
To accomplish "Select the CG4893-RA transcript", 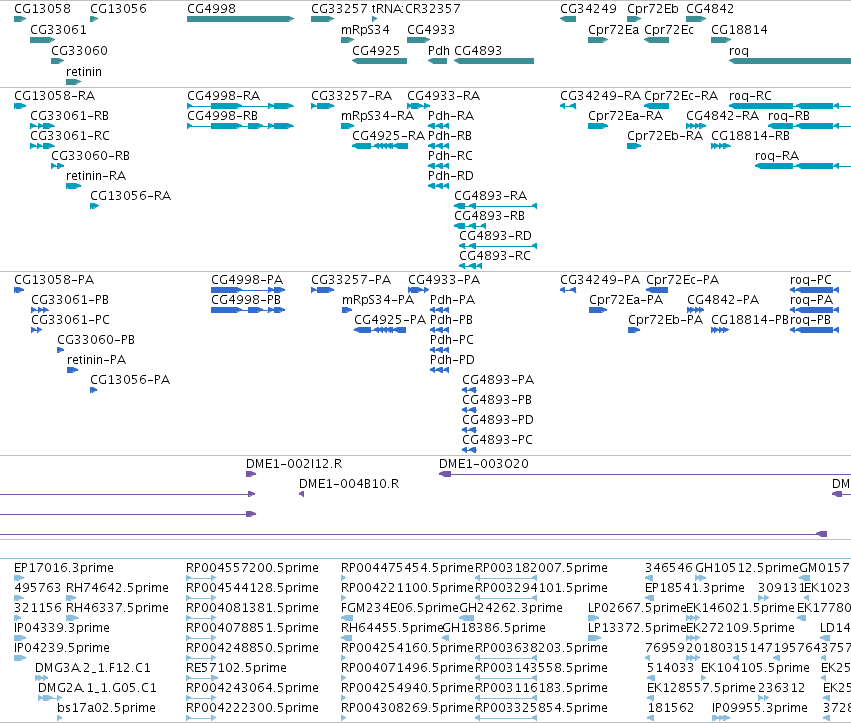I will point(496,206).
